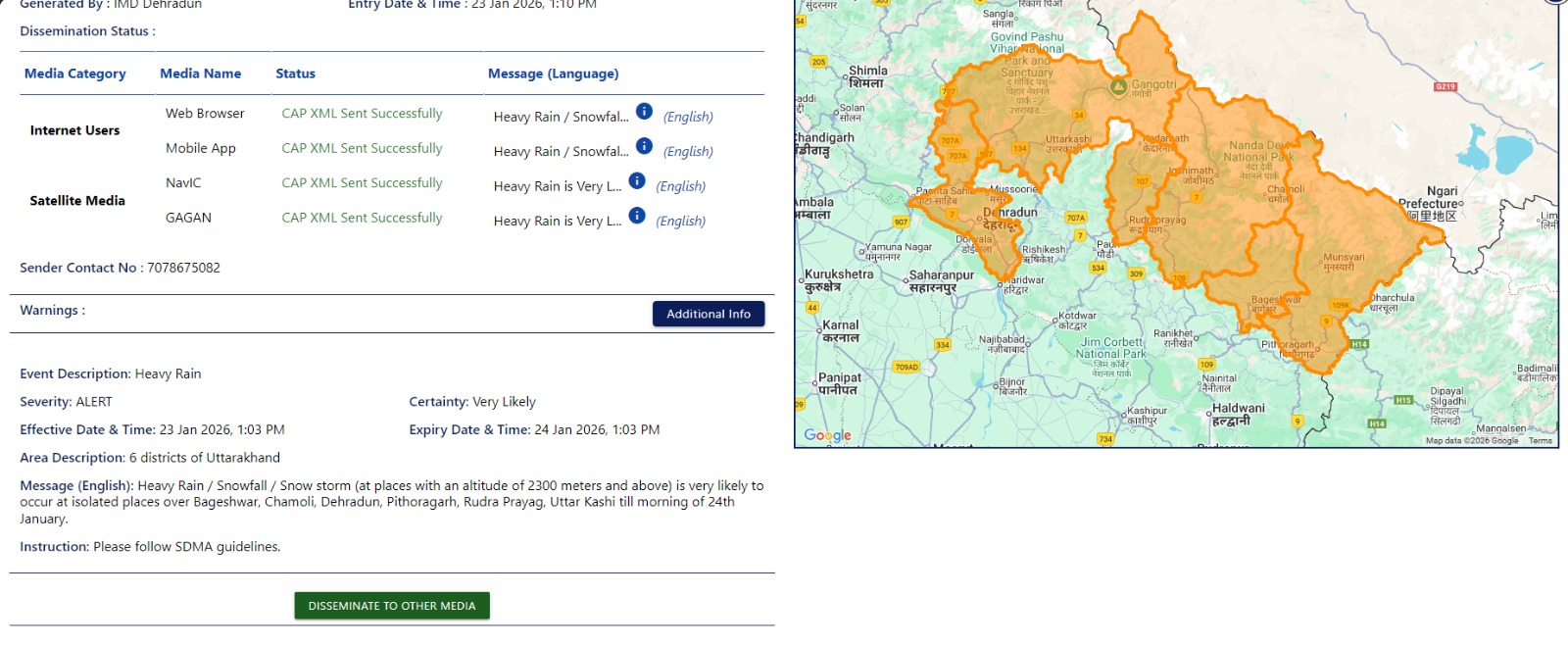Screen dimensions: 1568x647
Task: Click Disseminate To Other Media button
Action: click(392, 606)
